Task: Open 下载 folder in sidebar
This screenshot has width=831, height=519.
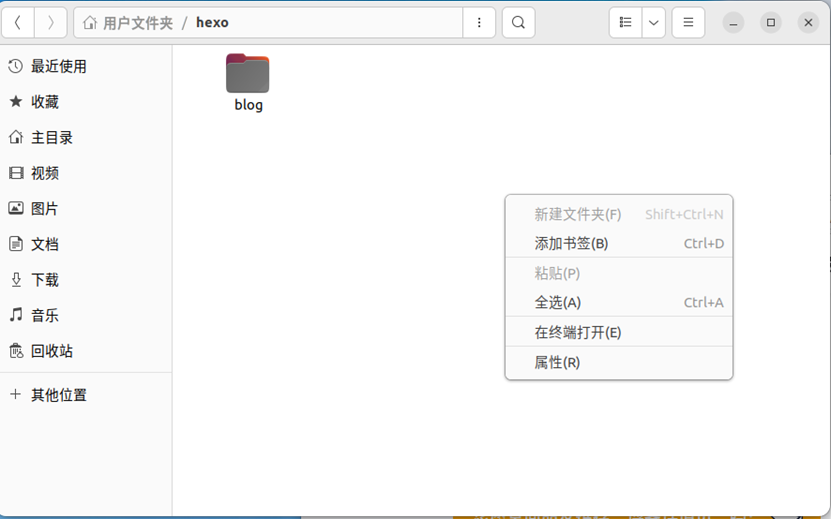Action: [x=44, y=280]
